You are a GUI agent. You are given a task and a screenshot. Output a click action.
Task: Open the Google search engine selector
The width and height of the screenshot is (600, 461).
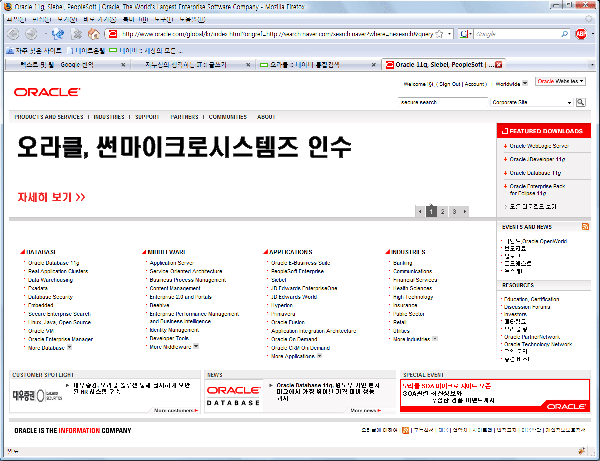point(466,34)
